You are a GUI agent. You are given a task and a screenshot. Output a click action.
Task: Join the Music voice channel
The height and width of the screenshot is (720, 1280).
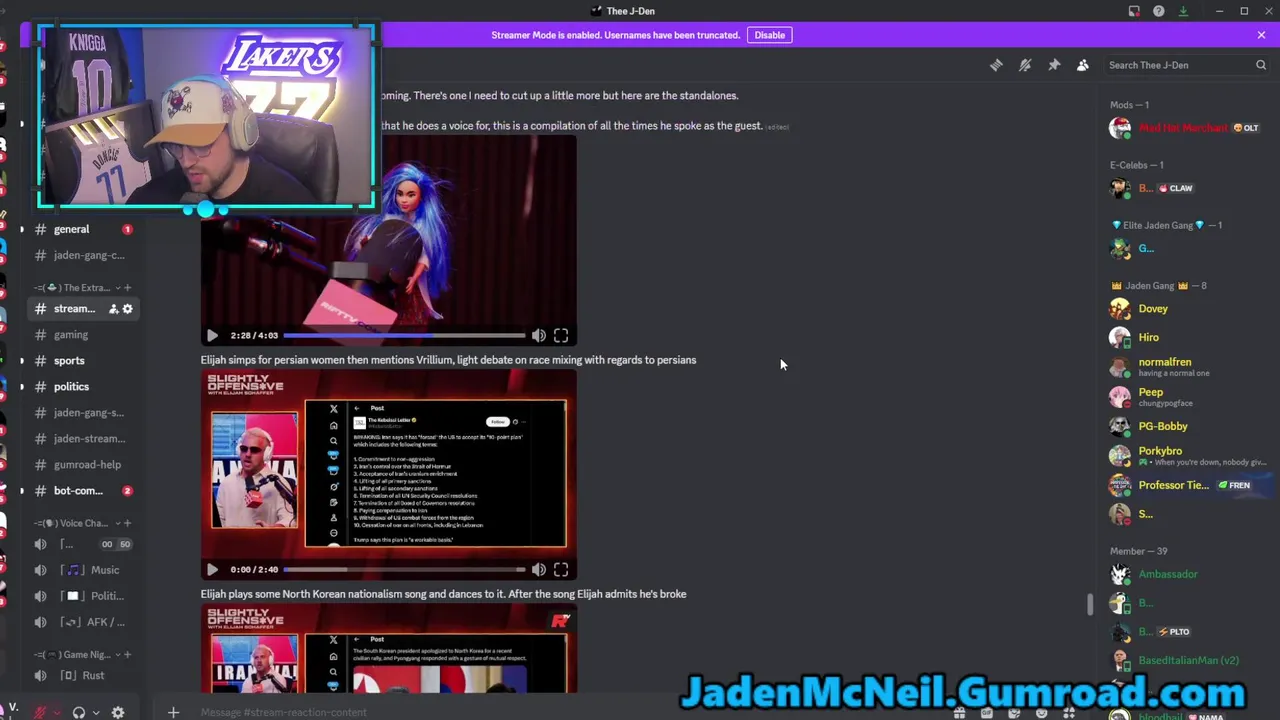point(82,570)
